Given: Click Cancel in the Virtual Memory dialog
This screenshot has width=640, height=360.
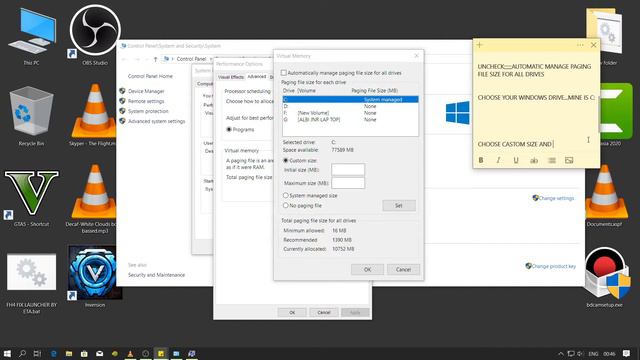Looking at the screenshot, I should coord(403,269).
